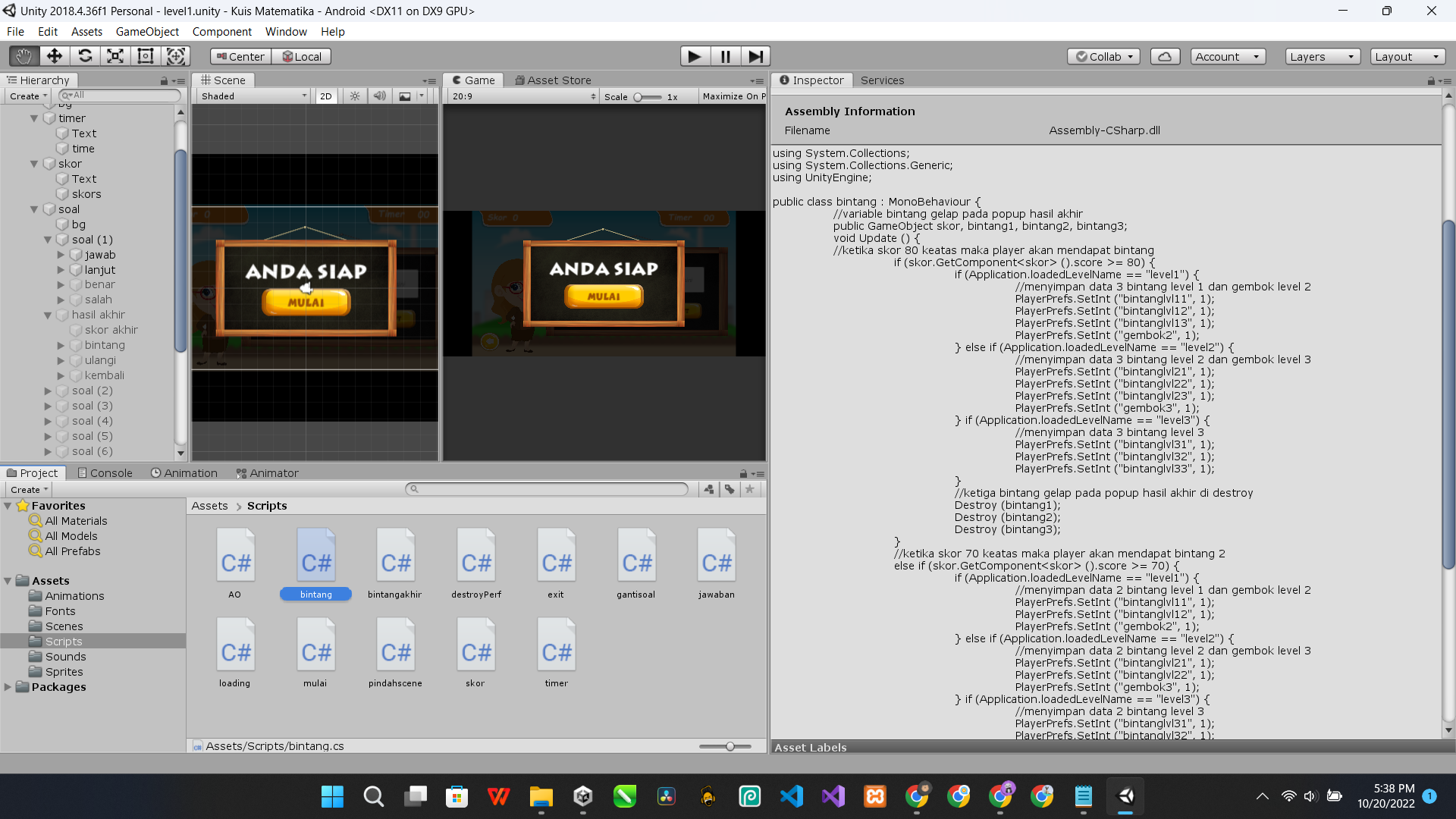1456x819 pixels.
Task: Adjust the Game view Scale slider
Action: pyautogui.click(x=639, y=97)
